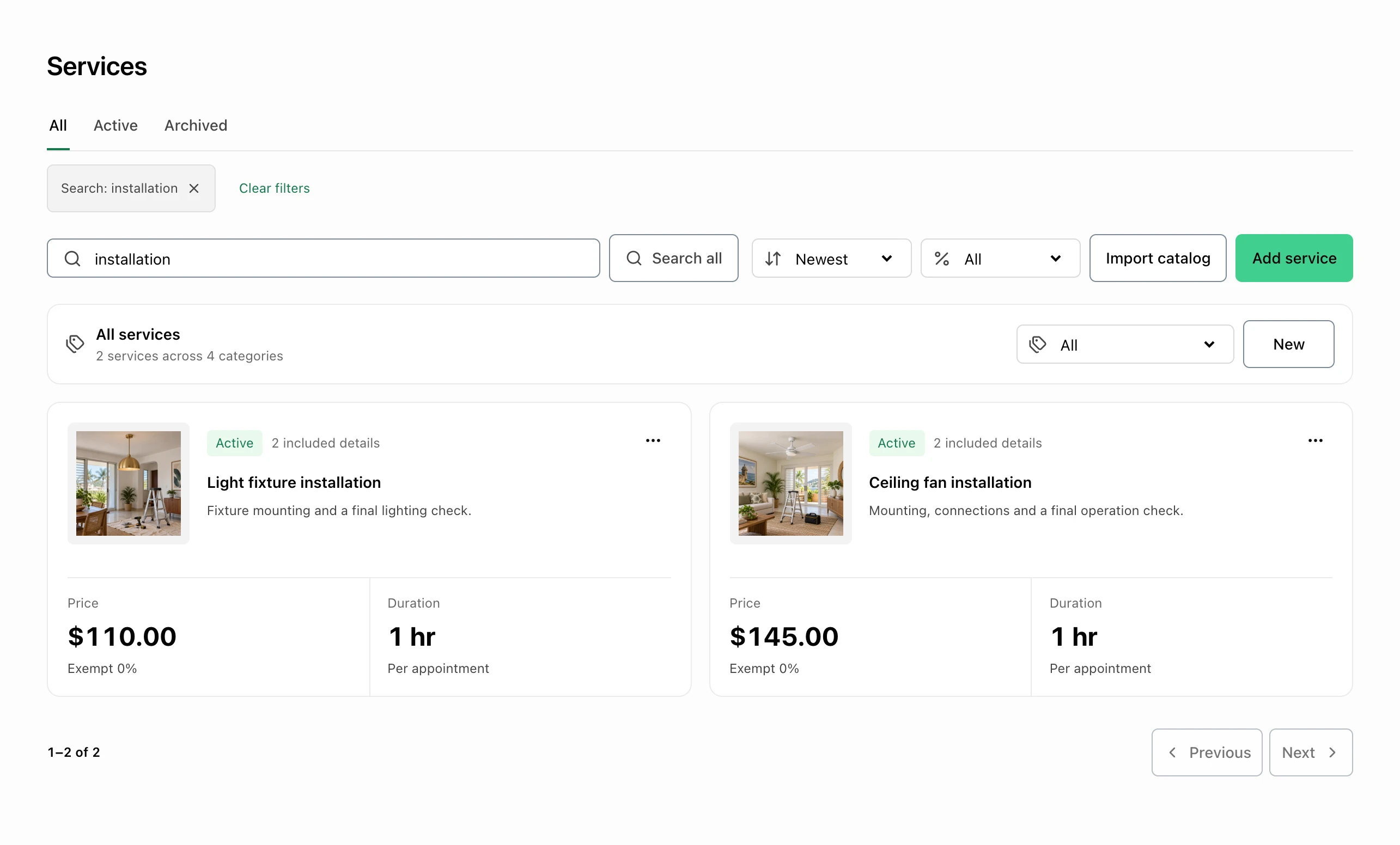Click the tag icon in category dropdown

tap(1038, 344)
